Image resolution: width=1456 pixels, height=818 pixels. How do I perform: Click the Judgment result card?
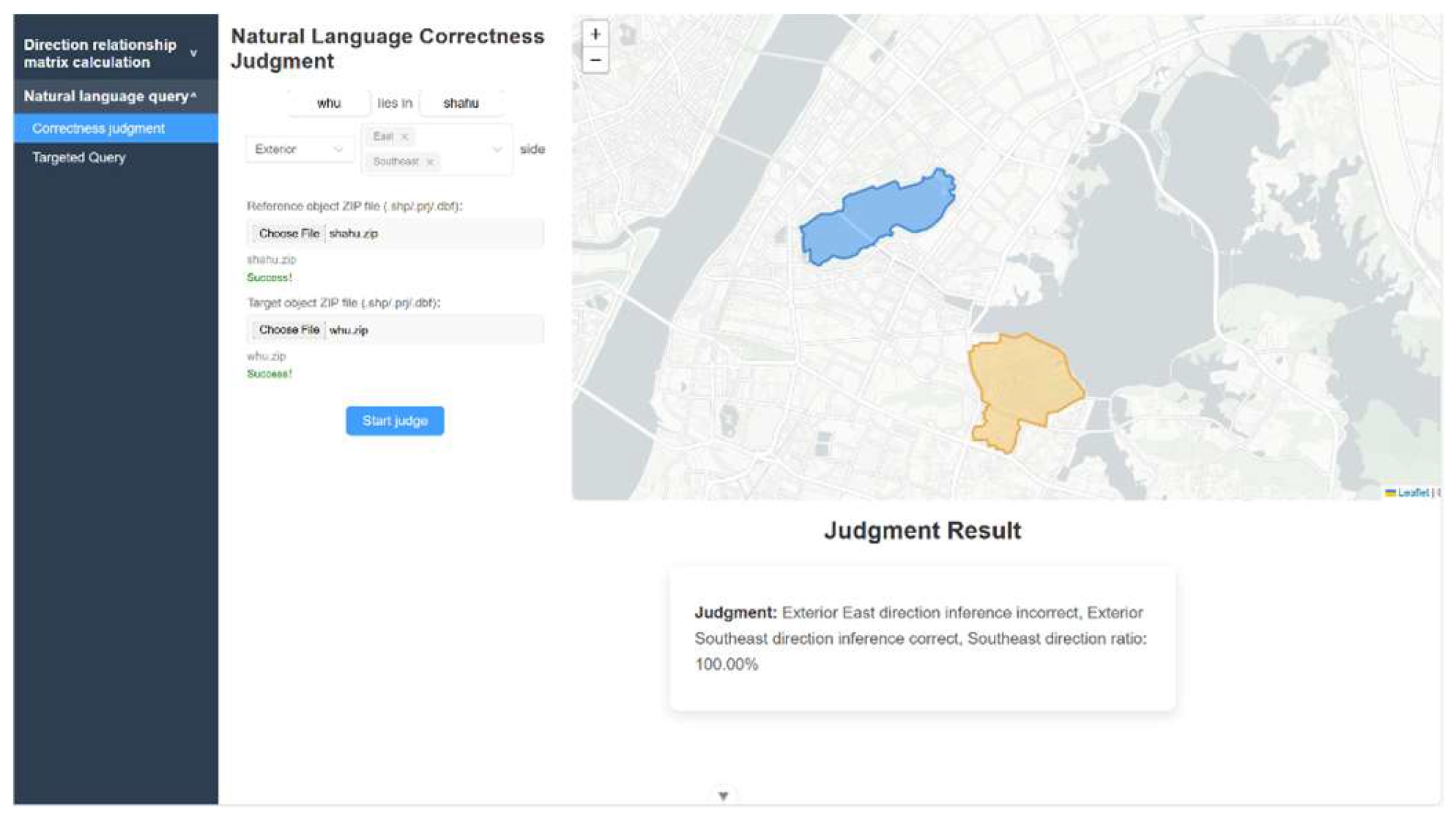[922, 638]
